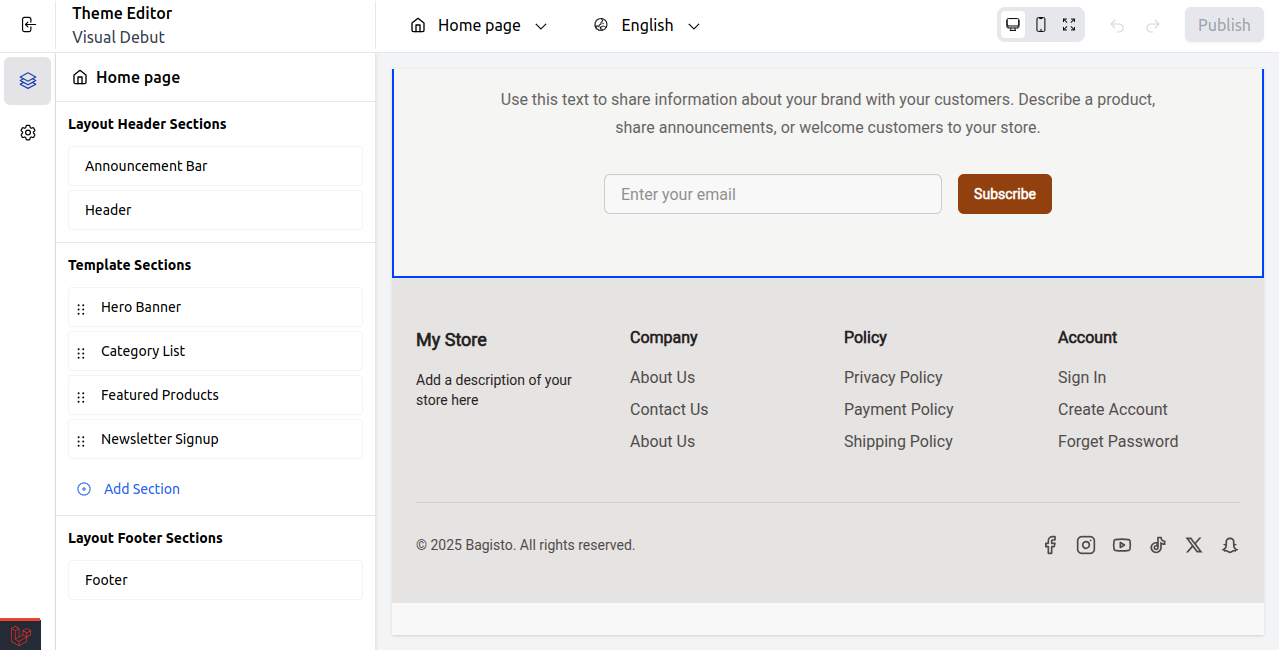This screenshot has height=650, width=1279.
Task: Click the home icon in sidebar heading
Action: (x=80, y=77)
